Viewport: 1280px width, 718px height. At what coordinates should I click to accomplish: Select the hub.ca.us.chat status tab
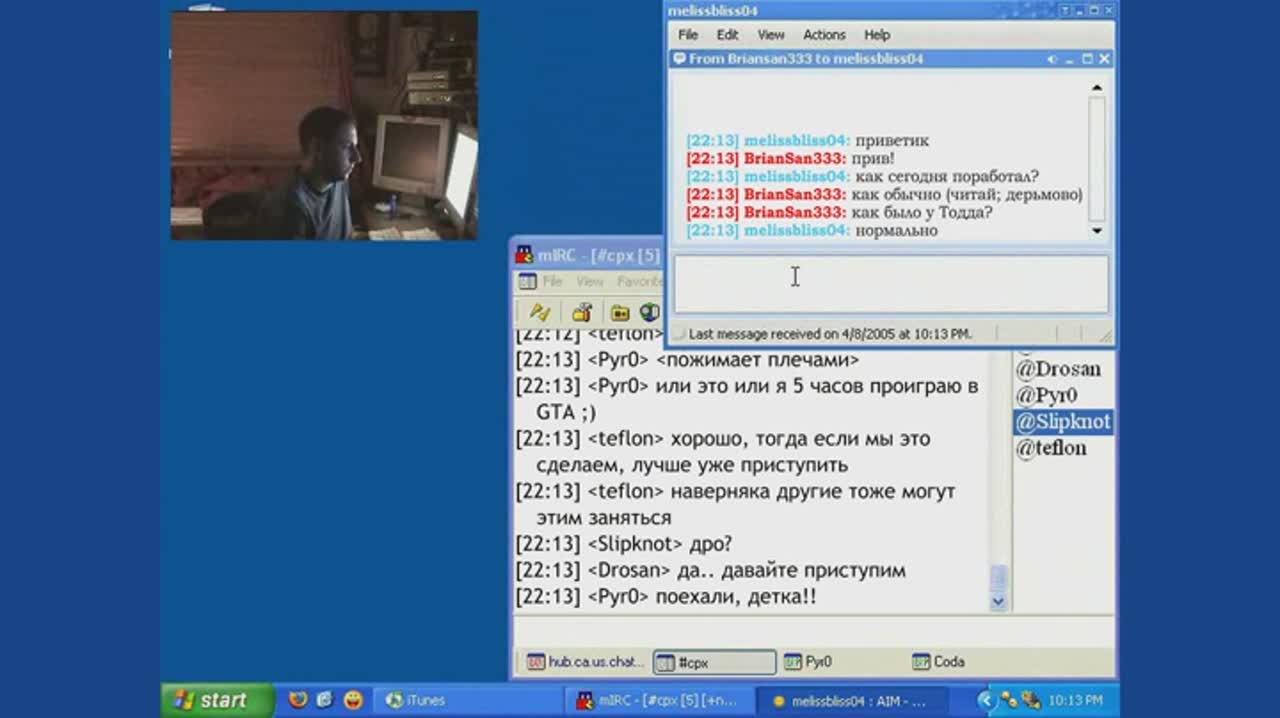[585, 662]
